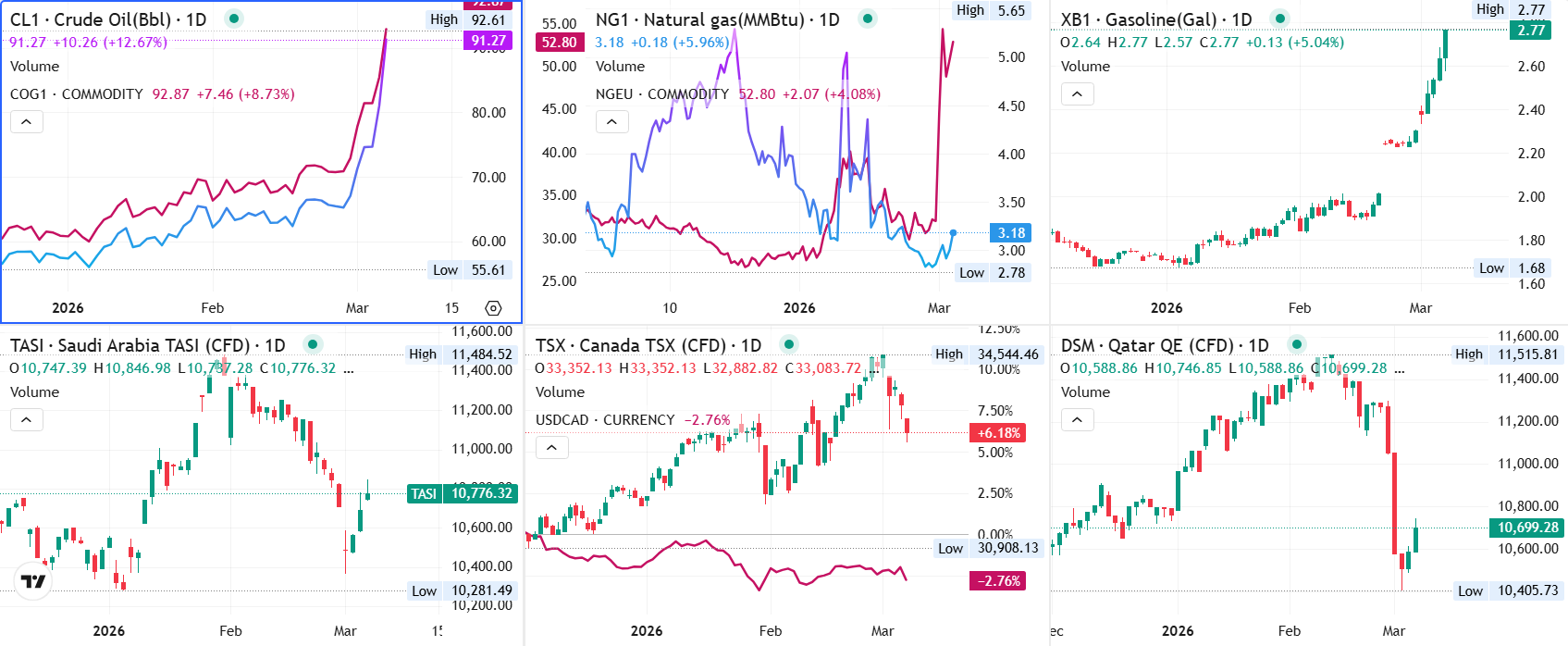Select the COG1 COMMODITY comparison series label
Image resolution: width=1568 pixels, height=646 pixels.
click(x=77, y=94)
